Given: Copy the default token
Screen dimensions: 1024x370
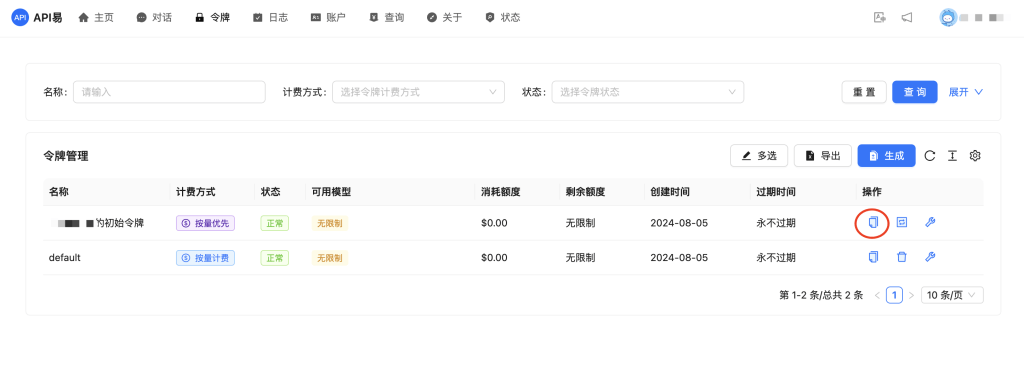Looking at the screenshot, I should [x=873, y=257].
